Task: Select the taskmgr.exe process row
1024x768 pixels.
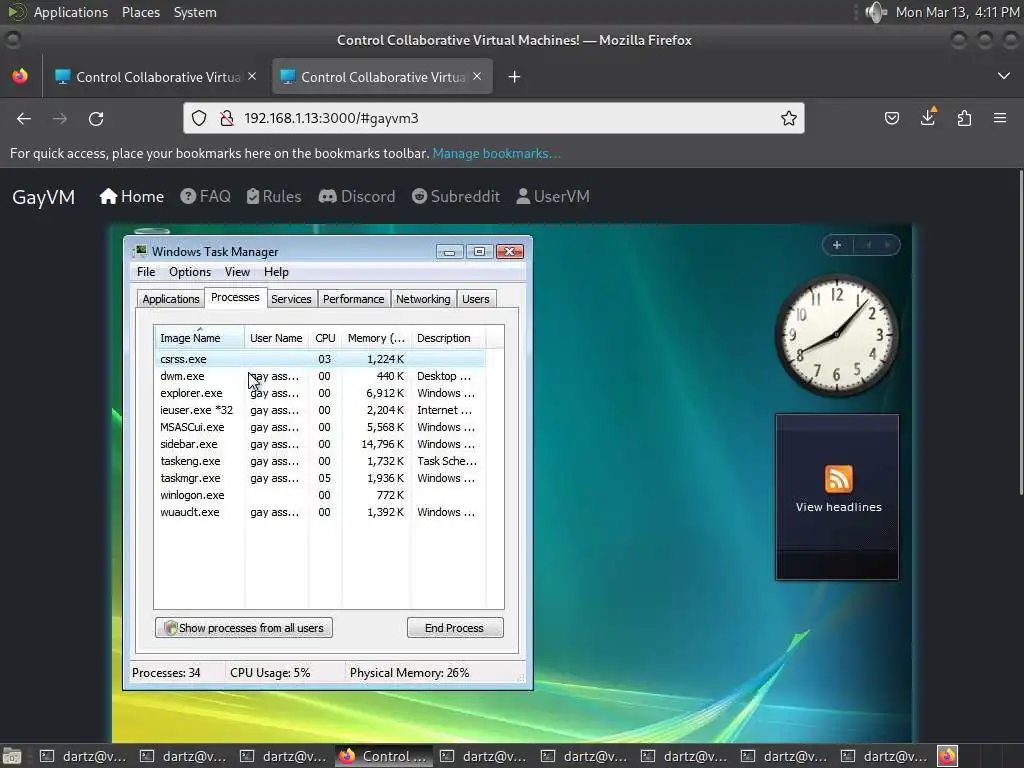Action: [x=320, y=478]
